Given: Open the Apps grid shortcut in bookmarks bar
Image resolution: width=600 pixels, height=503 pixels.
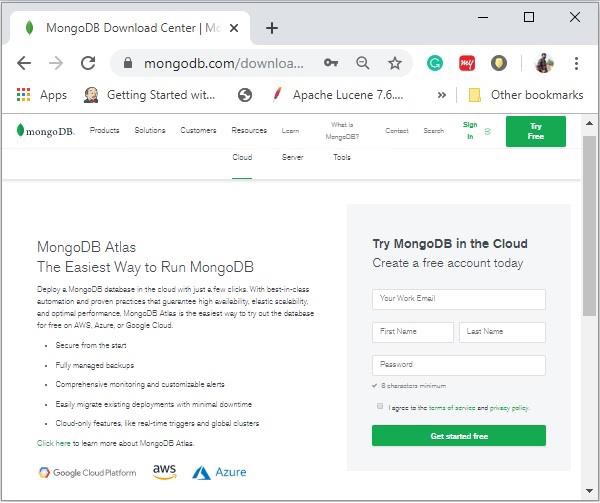Looking at the screenshot, I should pos(42,95).
